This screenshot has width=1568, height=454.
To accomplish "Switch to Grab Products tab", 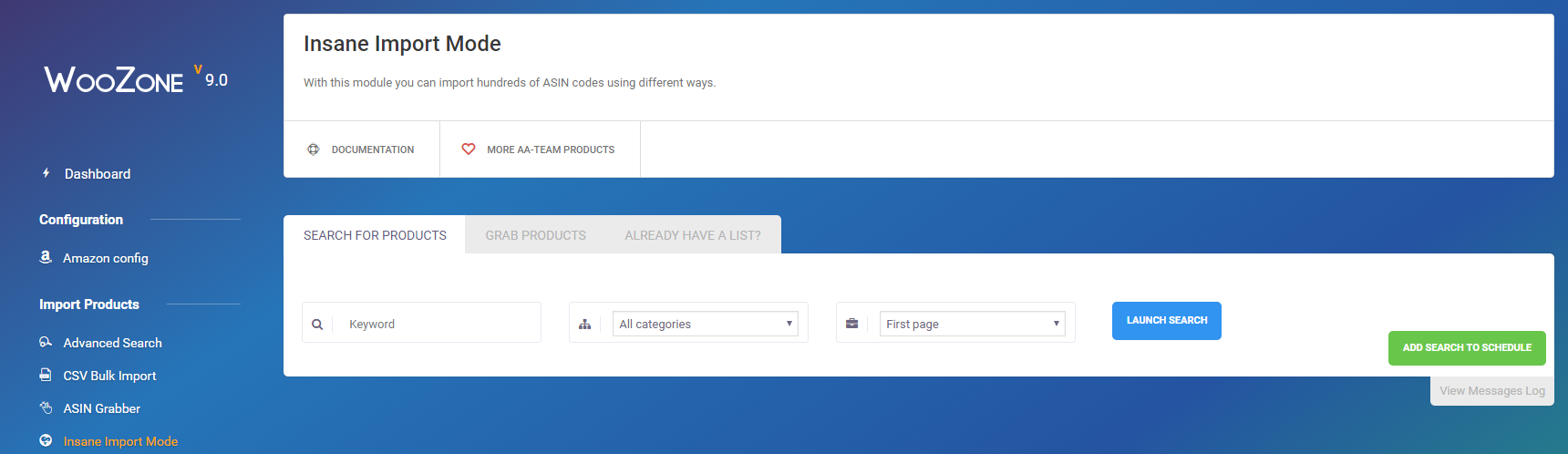I will tap(536, 235).
